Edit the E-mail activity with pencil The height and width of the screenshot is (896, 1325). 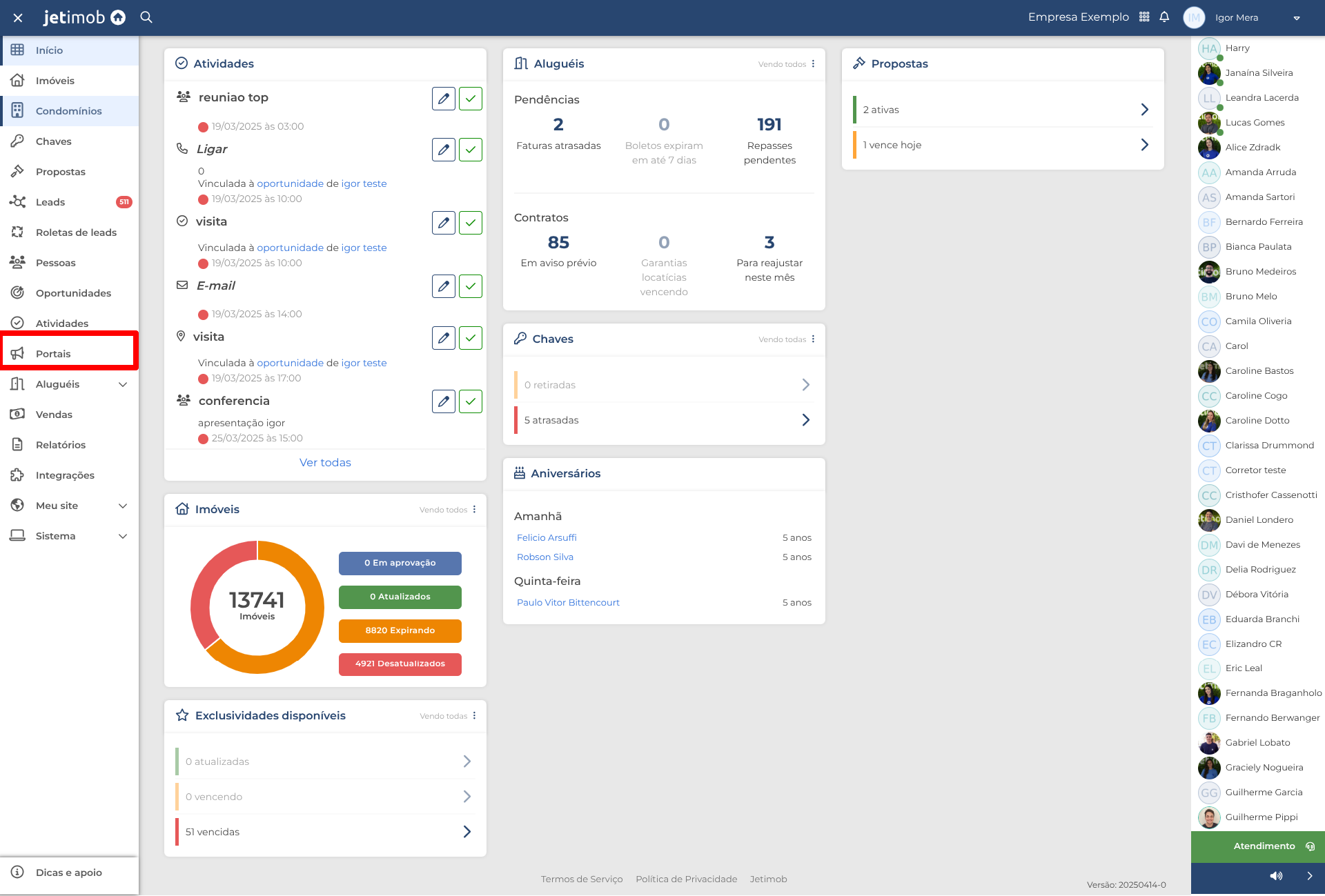coord(444,286)
